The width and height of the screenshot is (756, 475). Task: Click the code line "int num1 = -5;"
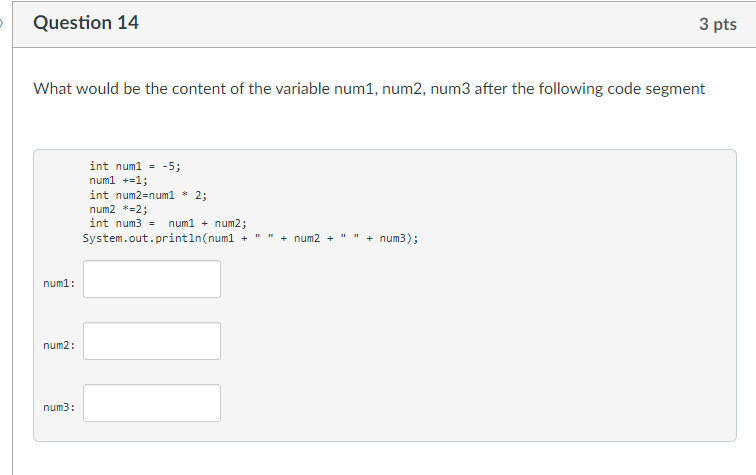pos(135,166)
